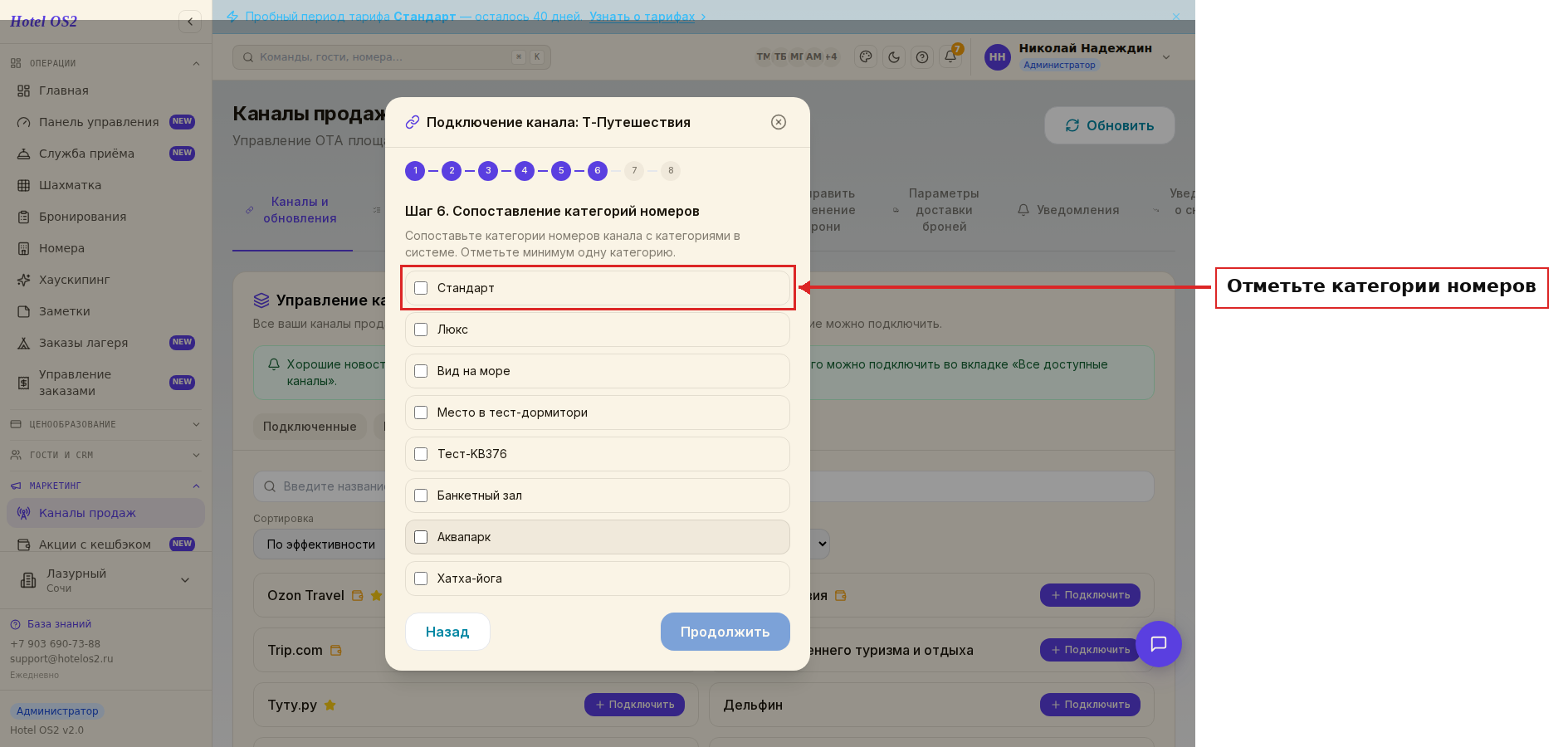Click the Назад button
Viewport: 1568px width, 747px height.
pos(447,632)
